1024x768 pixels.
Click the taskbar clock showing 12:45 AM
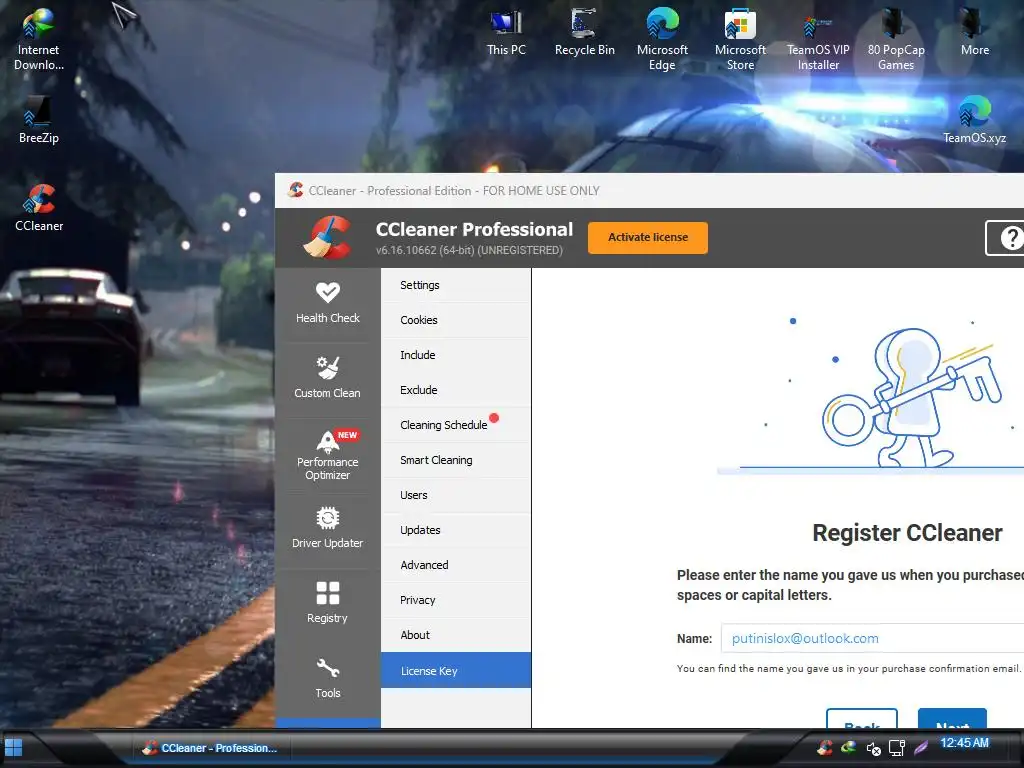[x=965, y=743]
